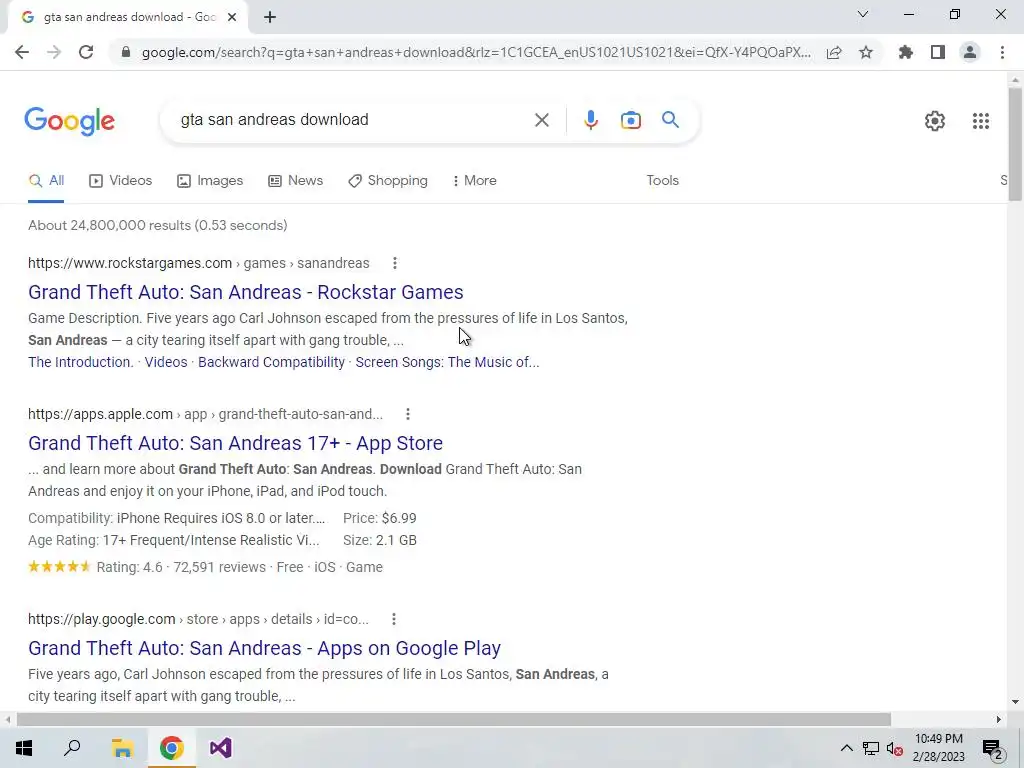The width and height of the screenshot is (1024, 768).
Task: Click the play.google.com result URL
Action: (198, 619)
